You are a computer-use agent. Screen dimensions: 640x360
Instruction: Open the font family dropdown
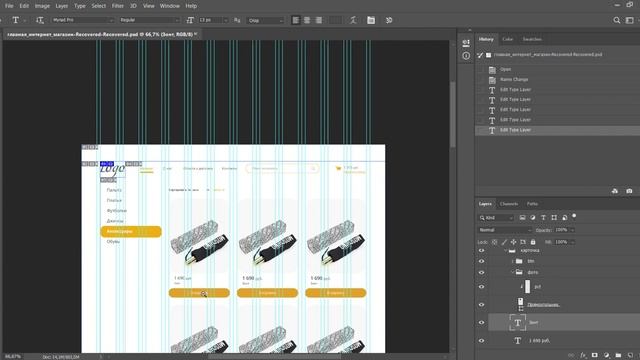point(82,20)
